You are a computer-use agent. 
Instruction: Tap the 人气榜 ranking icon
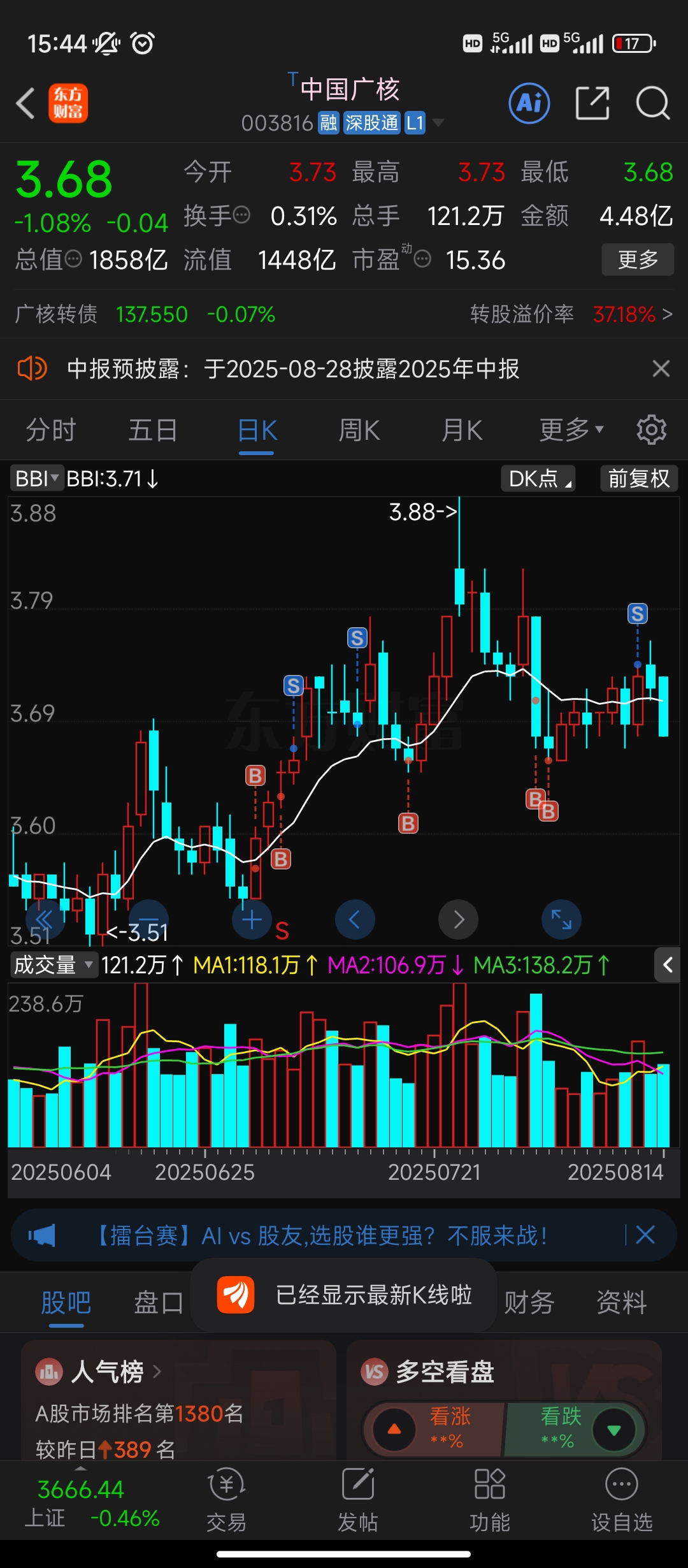coord(49,1372)
